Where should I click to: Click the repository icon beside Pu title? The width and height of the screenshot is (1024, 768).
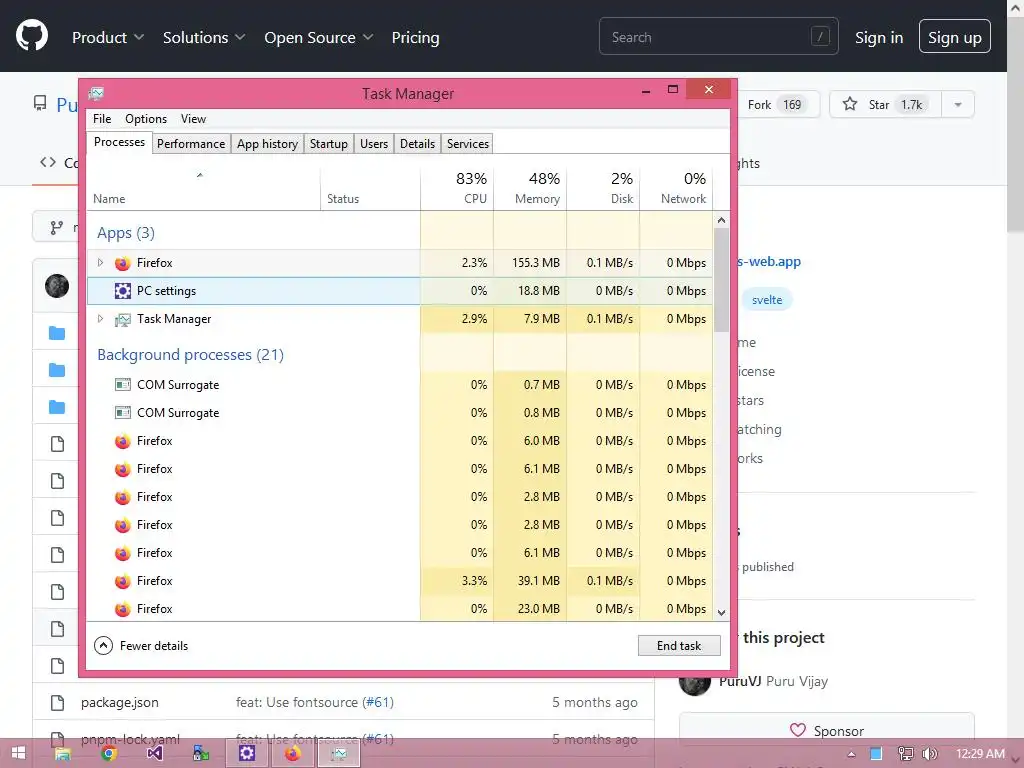point(40,103)
